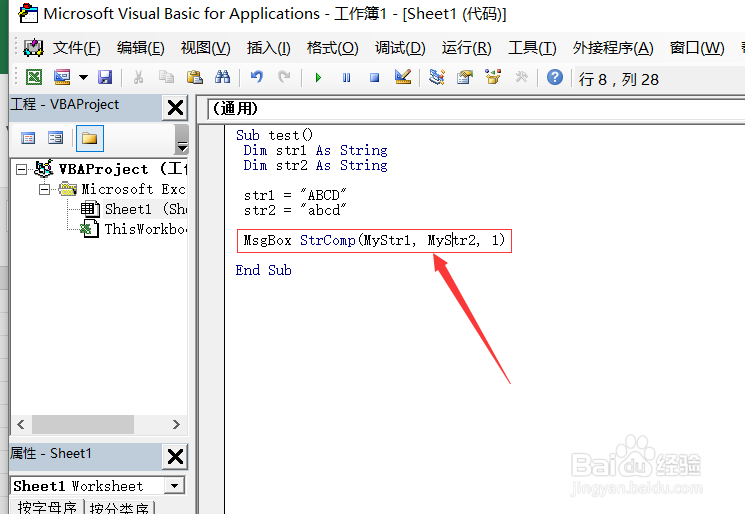Undo last edit with undo arrow

point(257,77)
